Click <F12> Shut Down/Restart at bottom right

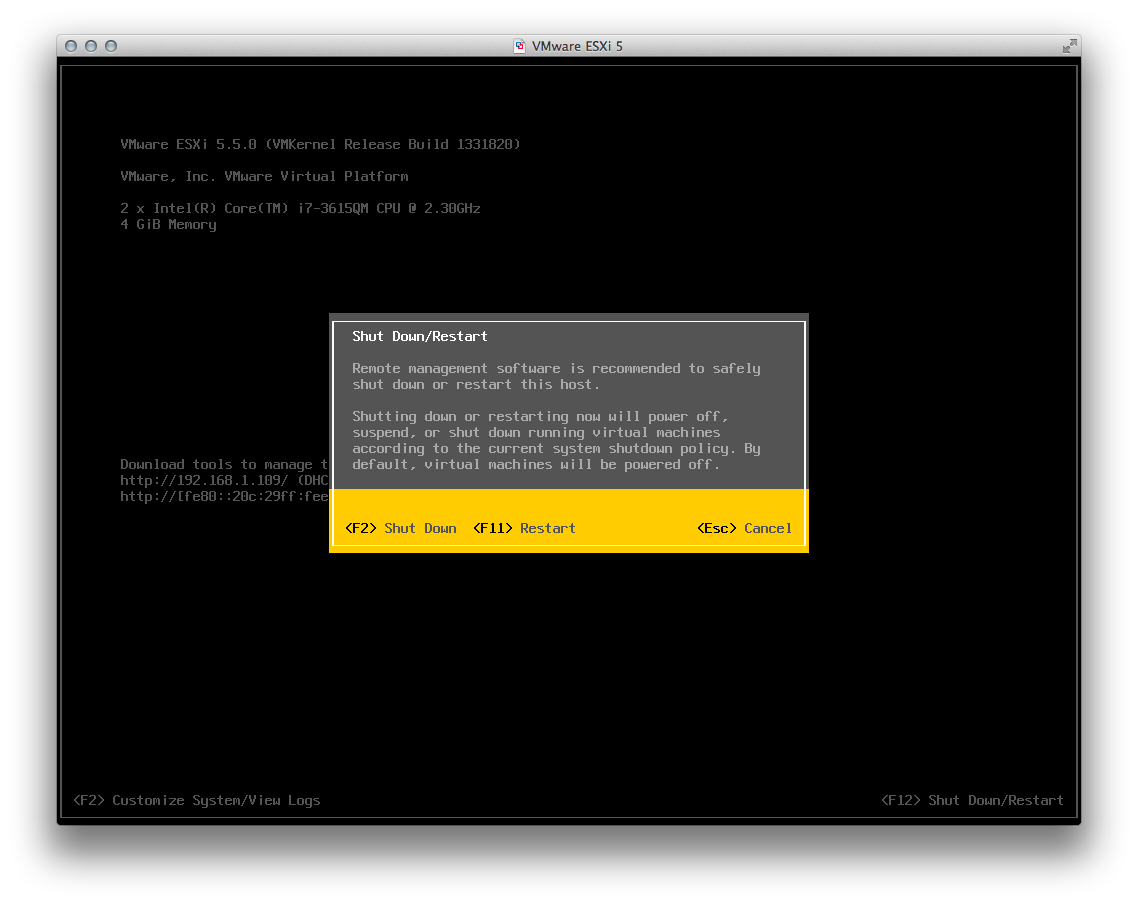972,800
